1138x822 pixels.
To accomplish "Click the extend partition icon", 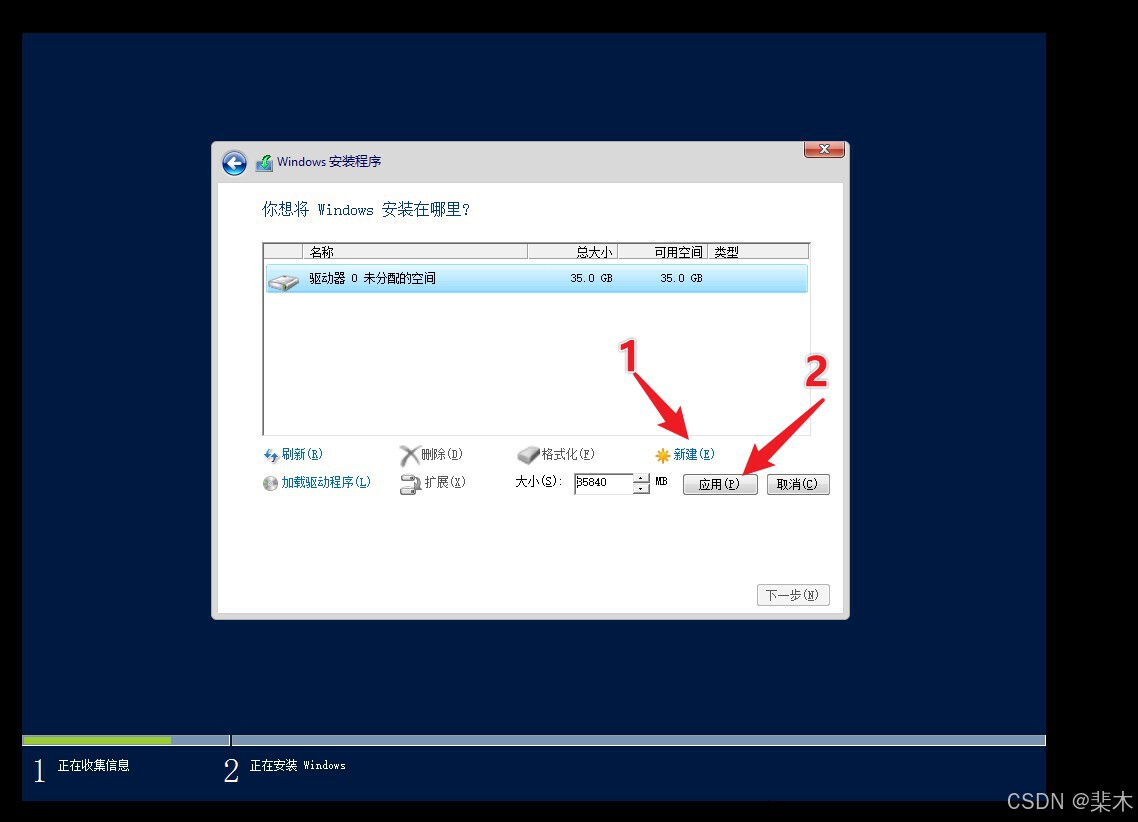I will [x=411, y=484].
